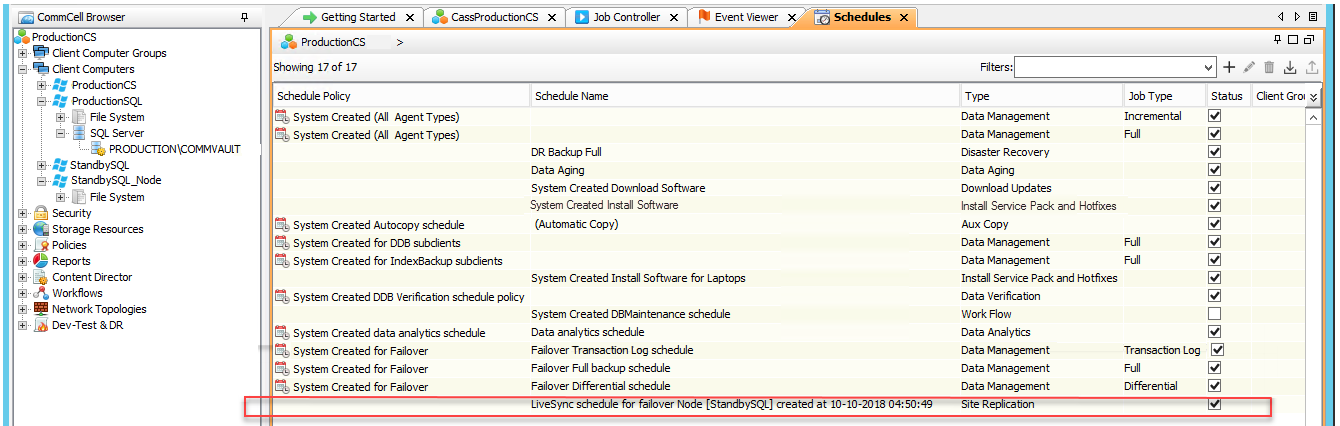Image resolution: width=1340 pixels, height=426 pixels.
Task: Click the PRODUCTION\COMMVAULT instance icon
Action: point(99,149)
